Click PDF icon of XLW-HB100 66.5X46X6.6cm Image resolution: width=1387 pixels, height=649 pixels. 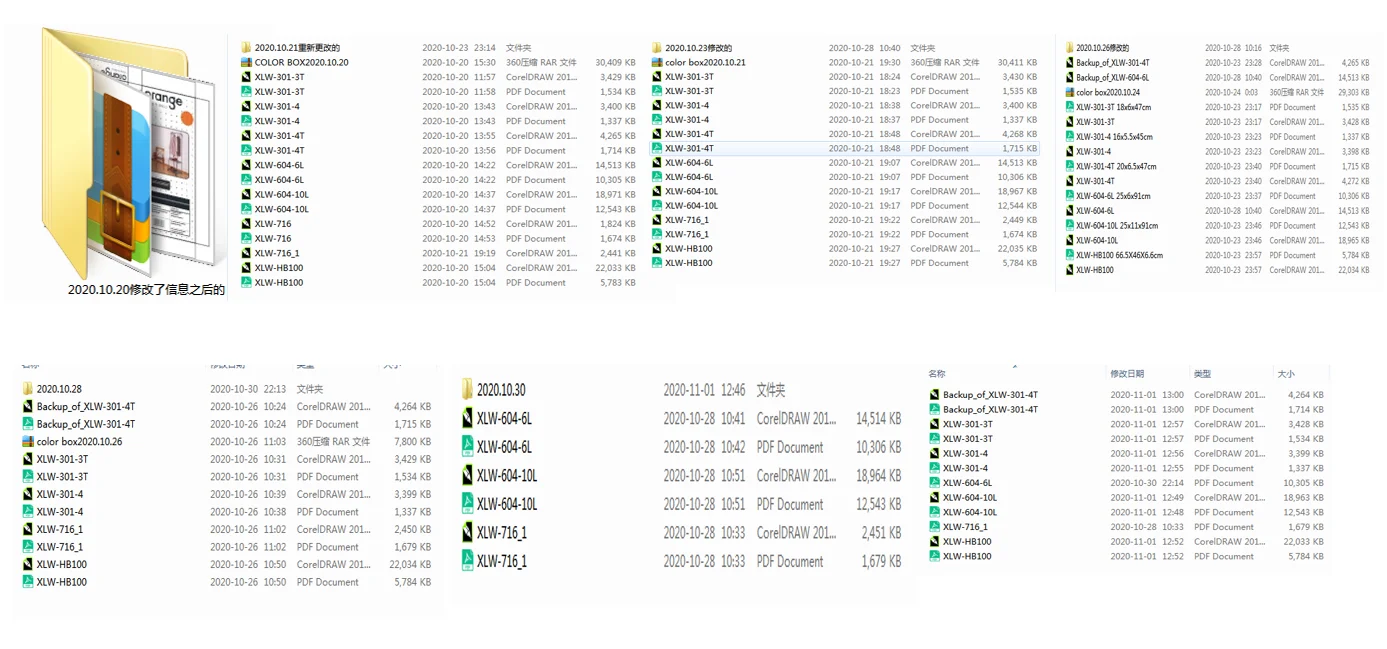pyautogui.click(x=1069, y=255)
